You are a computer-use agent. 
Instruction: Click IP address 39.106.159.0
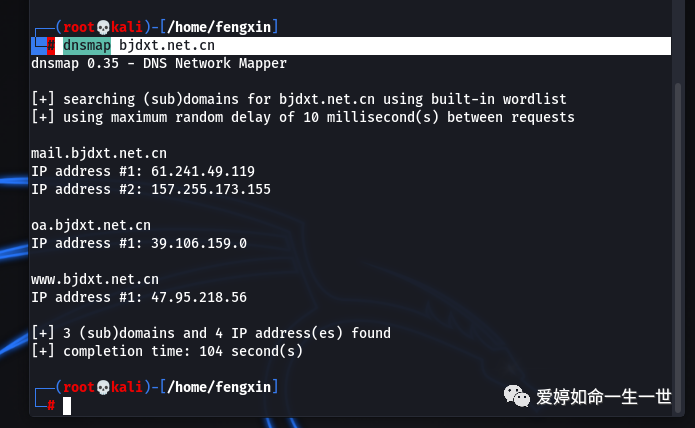[195, 243]
